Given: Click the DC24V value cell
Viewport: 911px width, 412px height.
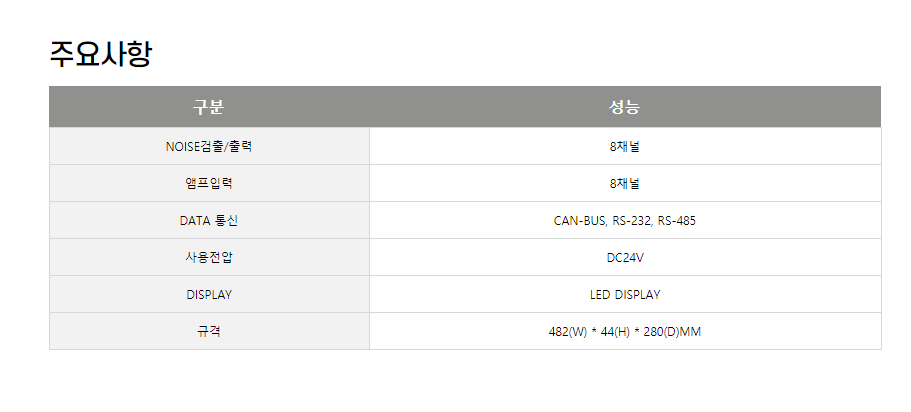Looking at the screenshot, I should 625,257.
